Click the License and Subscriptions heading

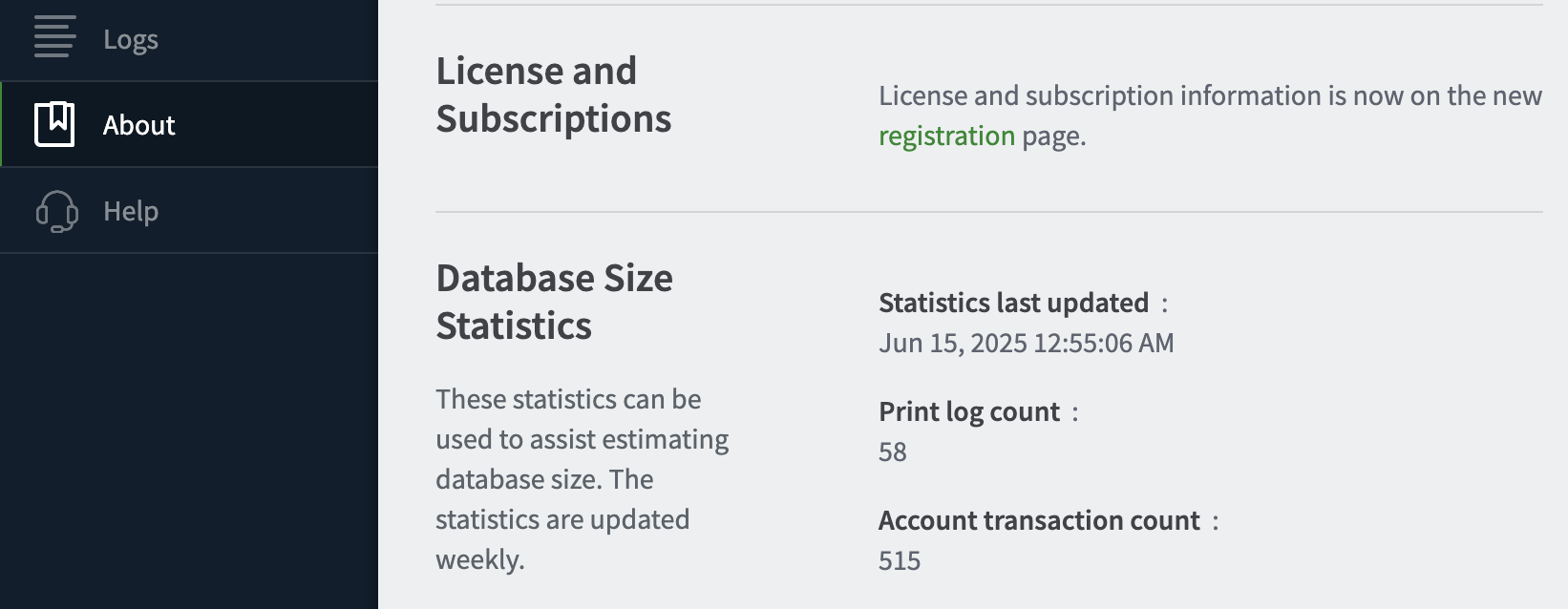click(x=553, y=94)
